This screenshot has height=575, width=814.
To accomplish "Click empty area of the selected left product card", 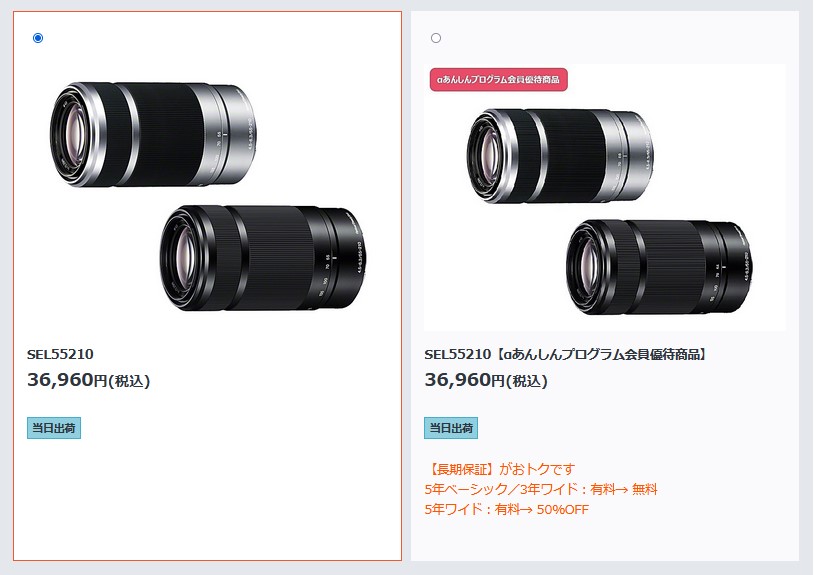I will click(208, 498).
